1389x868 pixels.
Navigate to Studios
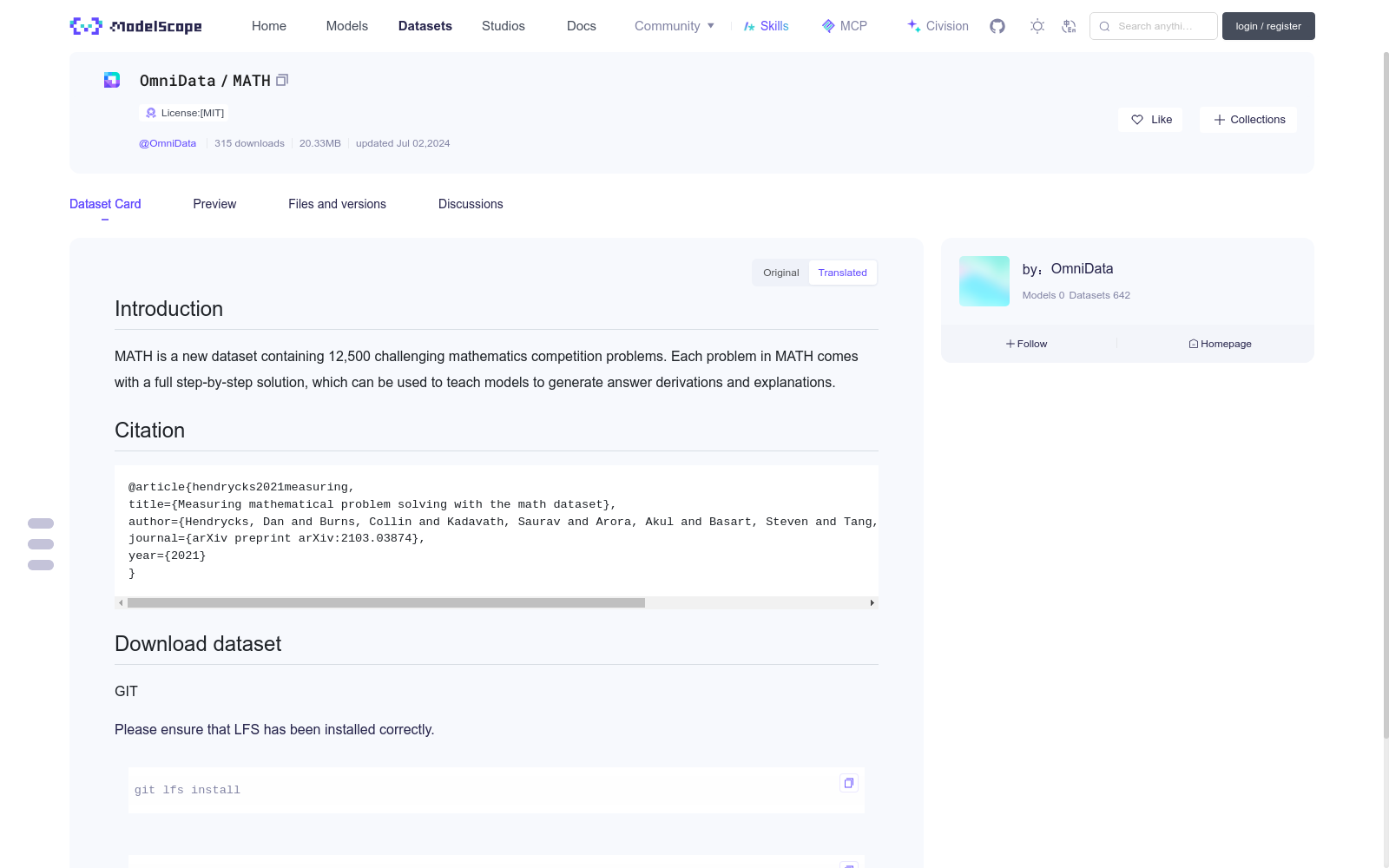click(x=504, y=26)
